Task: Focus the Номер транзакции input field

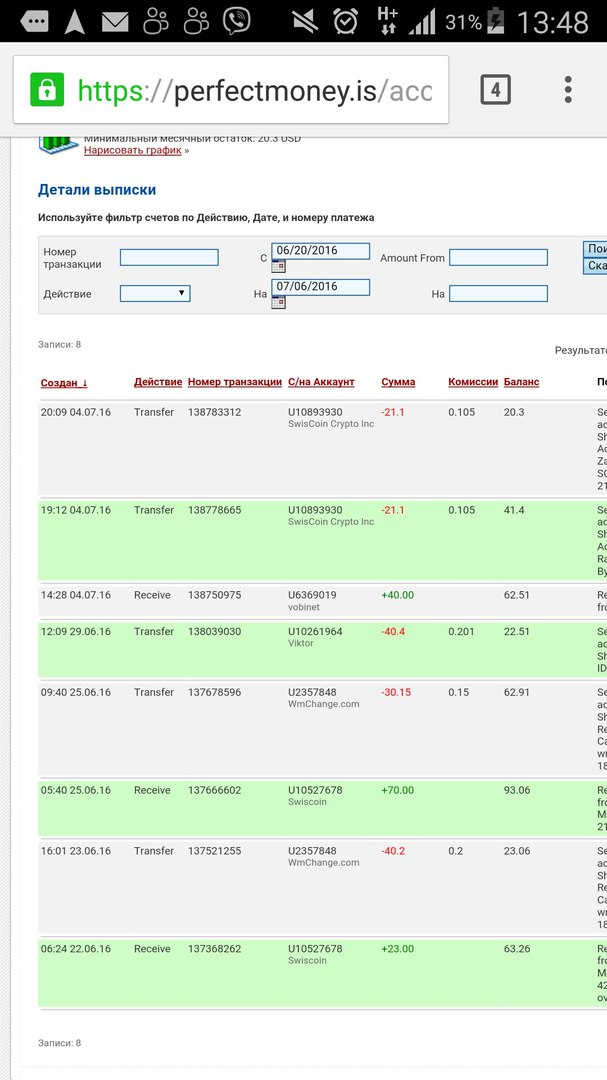Action: tap(169, 258)
